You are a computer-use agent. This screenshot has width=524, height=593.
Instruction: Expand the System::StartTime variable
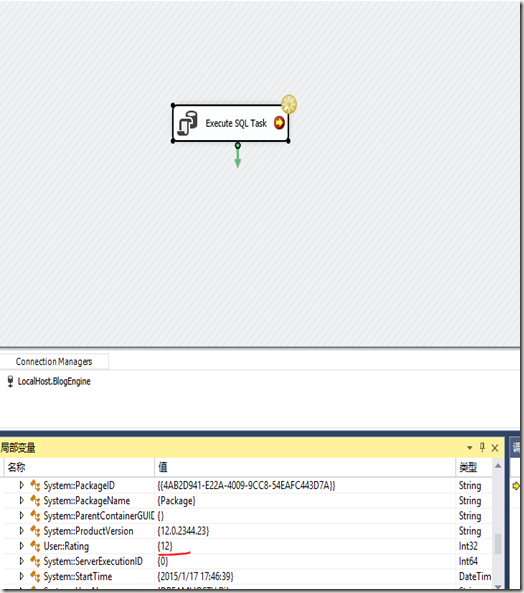coord(22,576)
